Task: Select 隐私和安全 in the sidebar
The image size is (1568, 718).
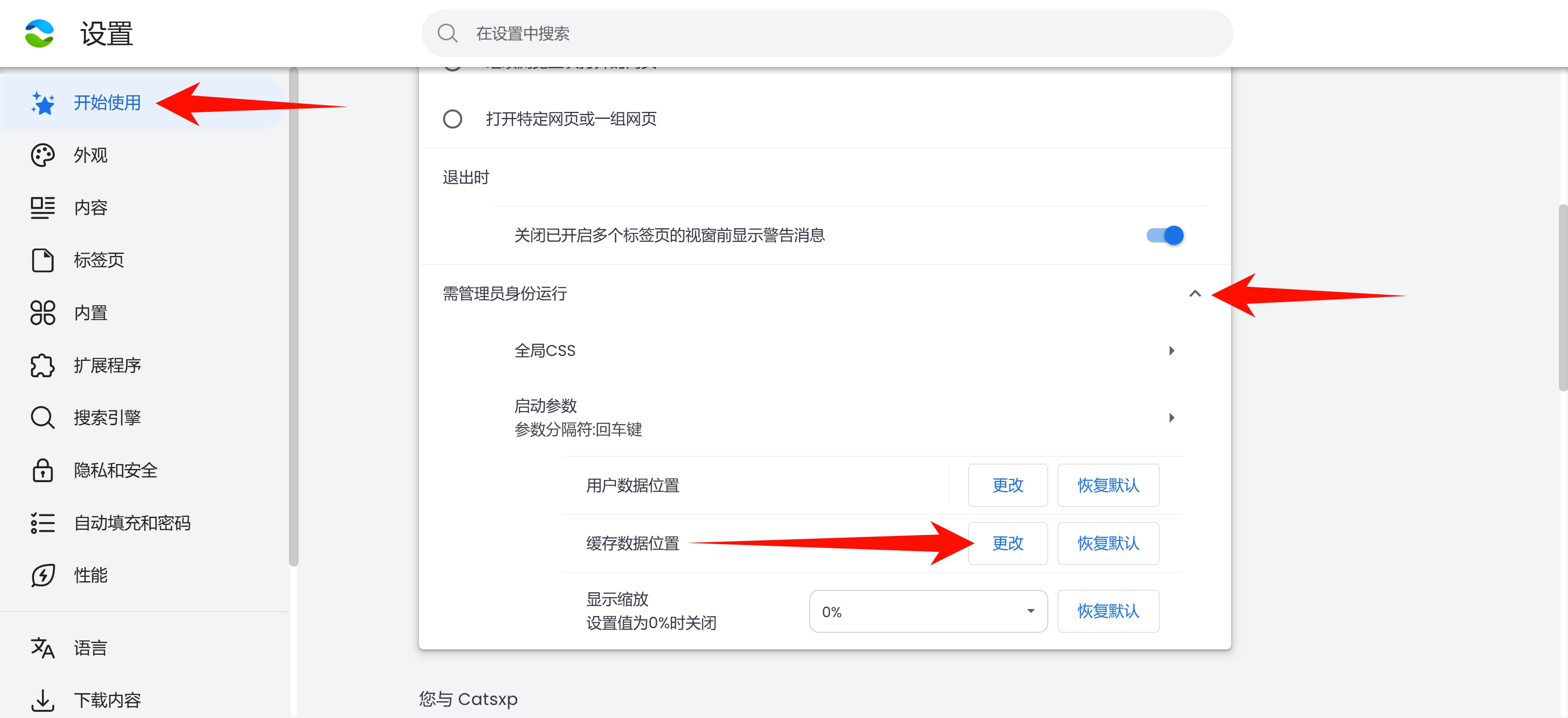Action: pyautogui.click(x=144, y=470)
